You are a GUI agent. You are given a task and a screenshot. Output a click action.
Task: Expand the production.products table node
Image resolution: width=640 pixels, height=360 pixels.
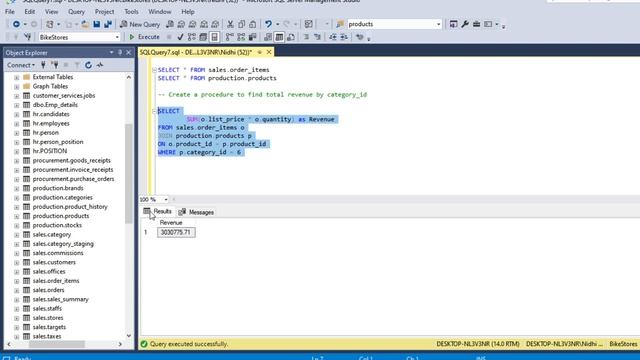[16, 216]
